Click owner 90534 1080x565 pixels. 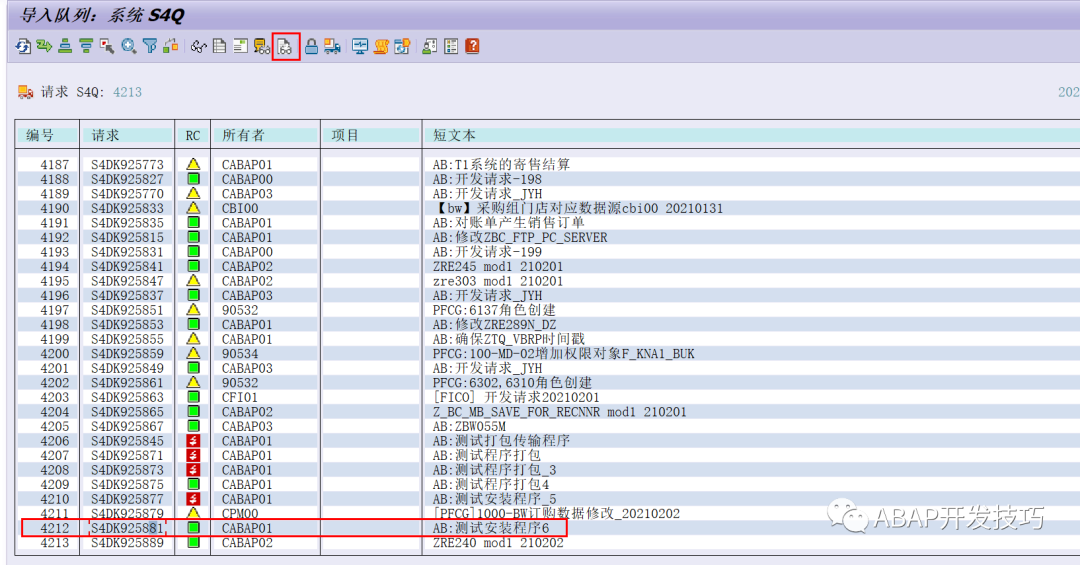[240, 354]
